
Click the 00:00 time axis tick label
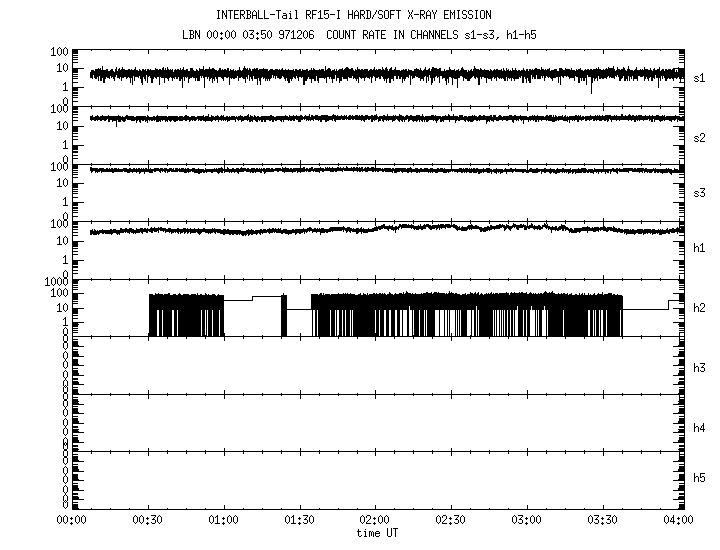tap(70, 521)
